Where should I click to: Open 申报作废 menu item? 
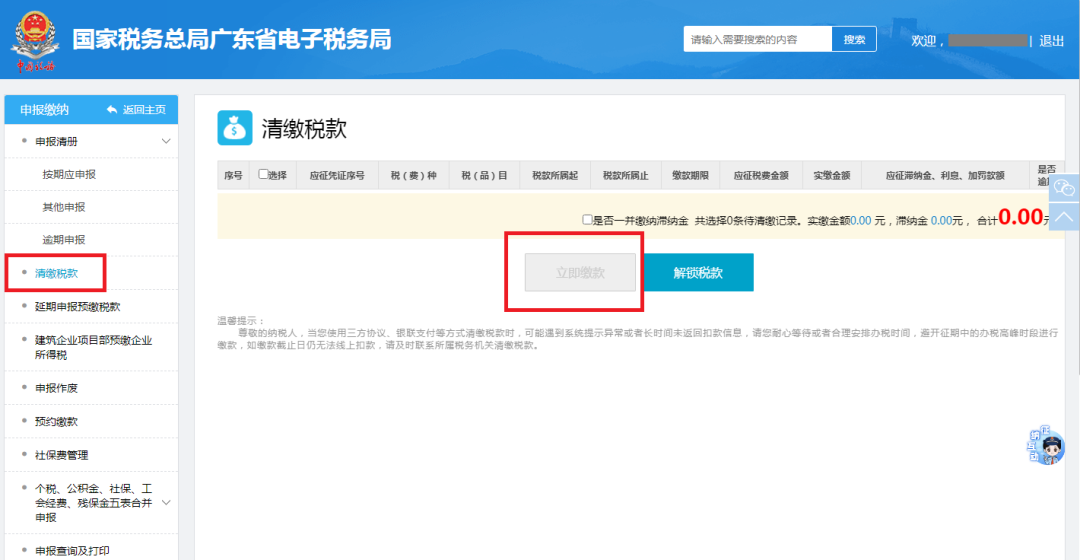pos(56,388)
